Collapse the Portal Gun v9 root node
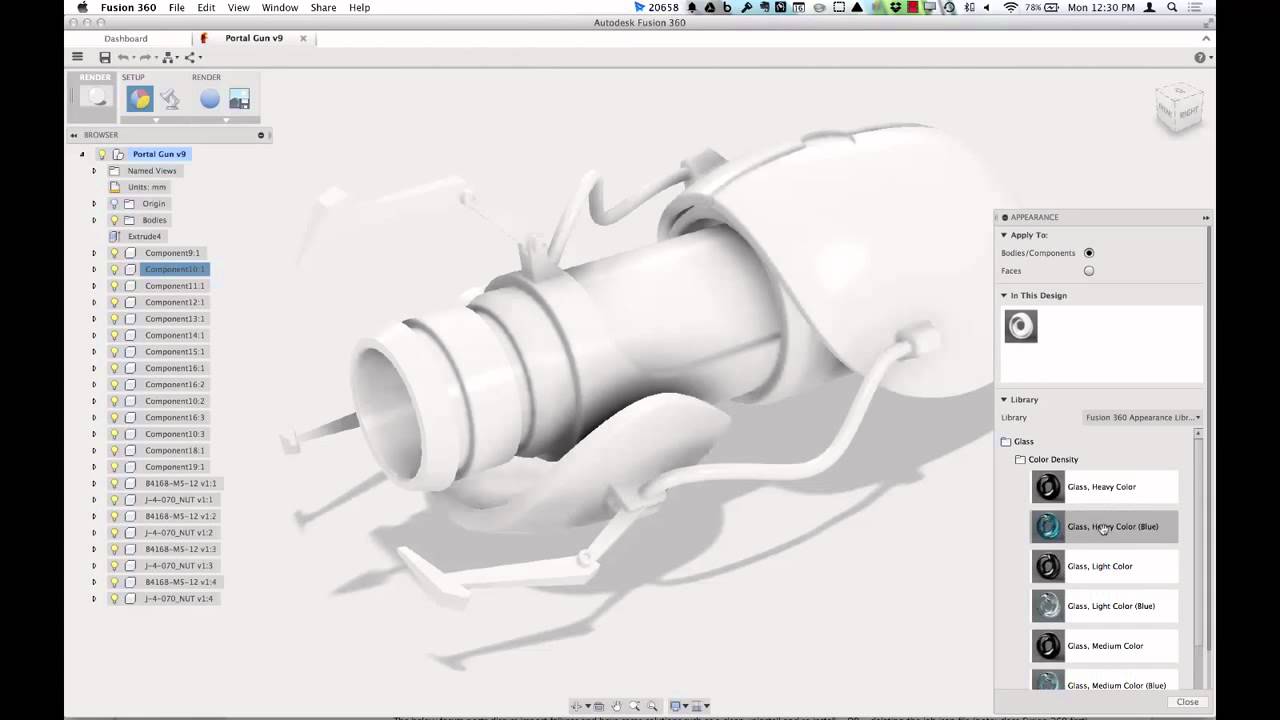The image size is (1280, 720). click(x=82, y=154)
